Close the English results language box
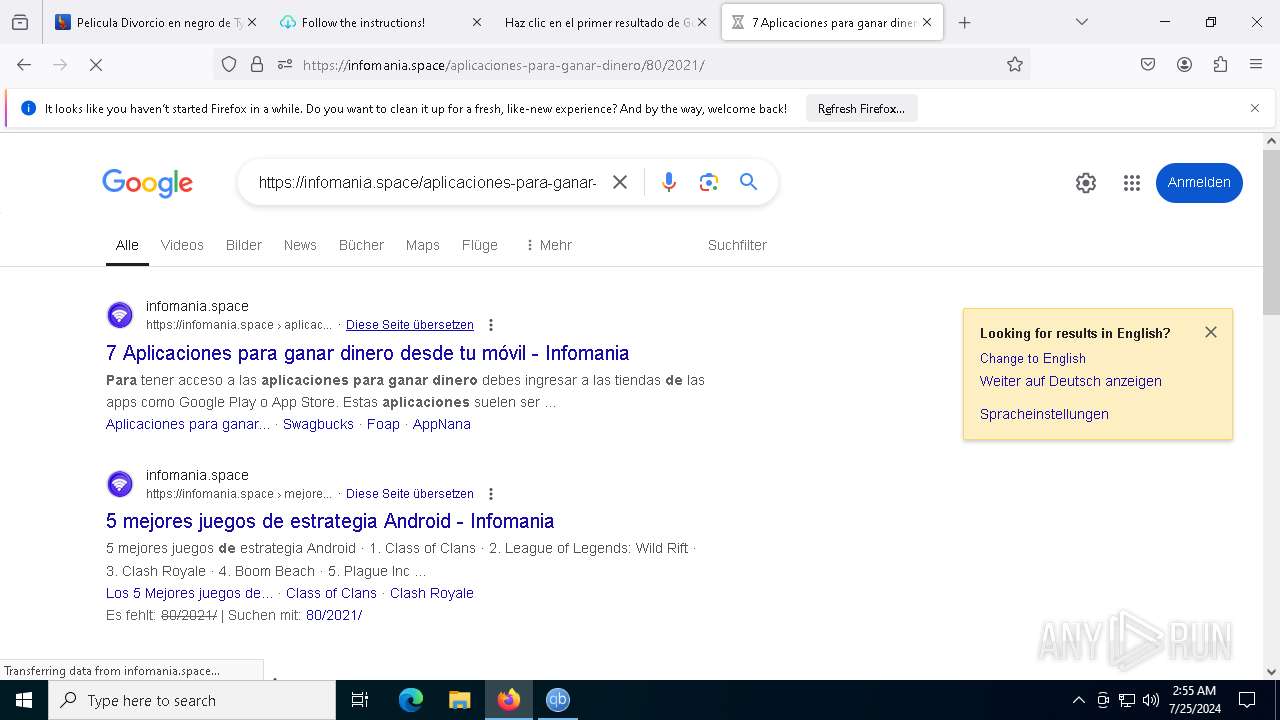The width and height of the screenshot is (1280, 720). pos(1211,332)
